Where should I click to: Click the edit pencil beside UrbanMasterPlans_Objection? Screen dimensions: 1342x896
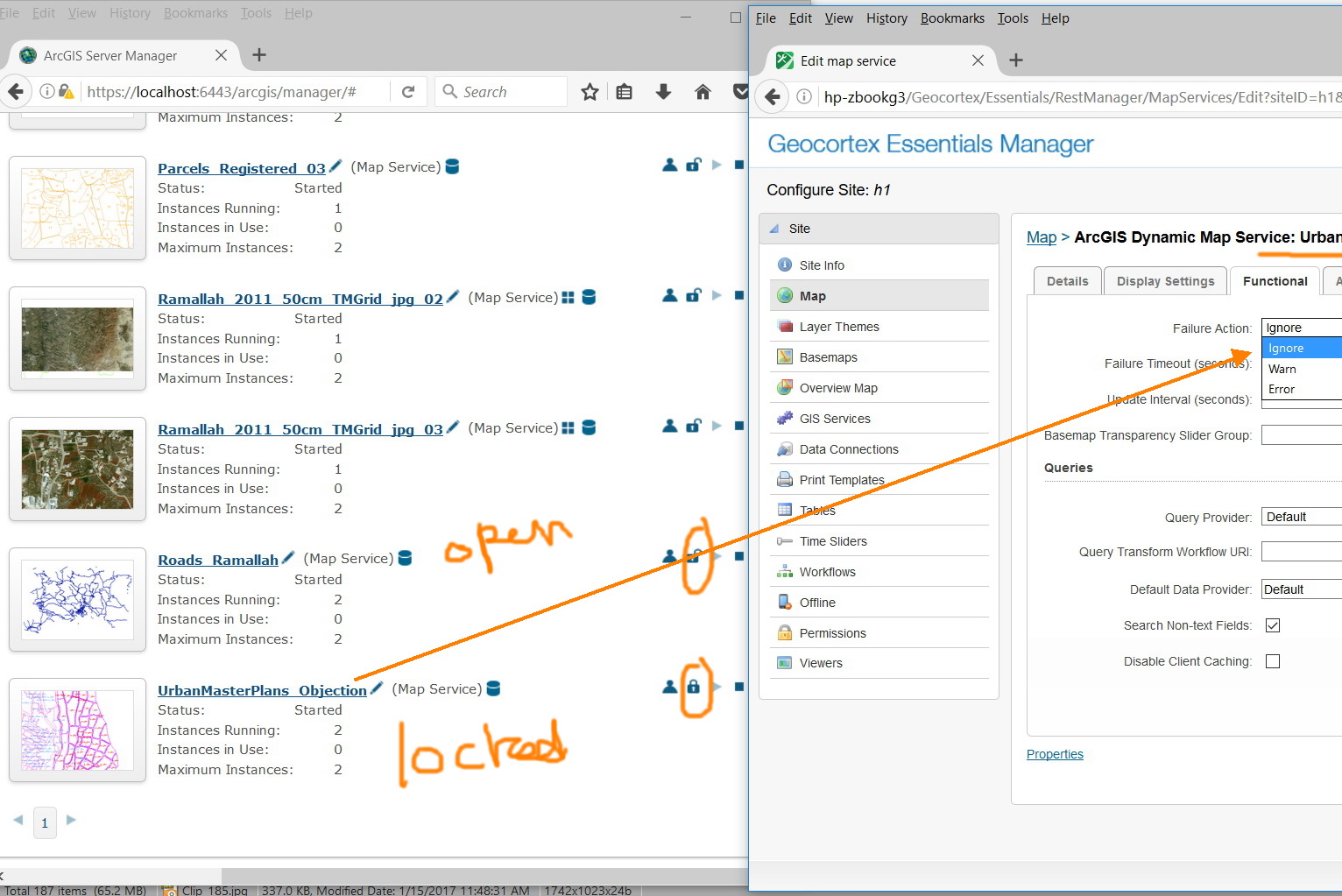coord(377,688)
